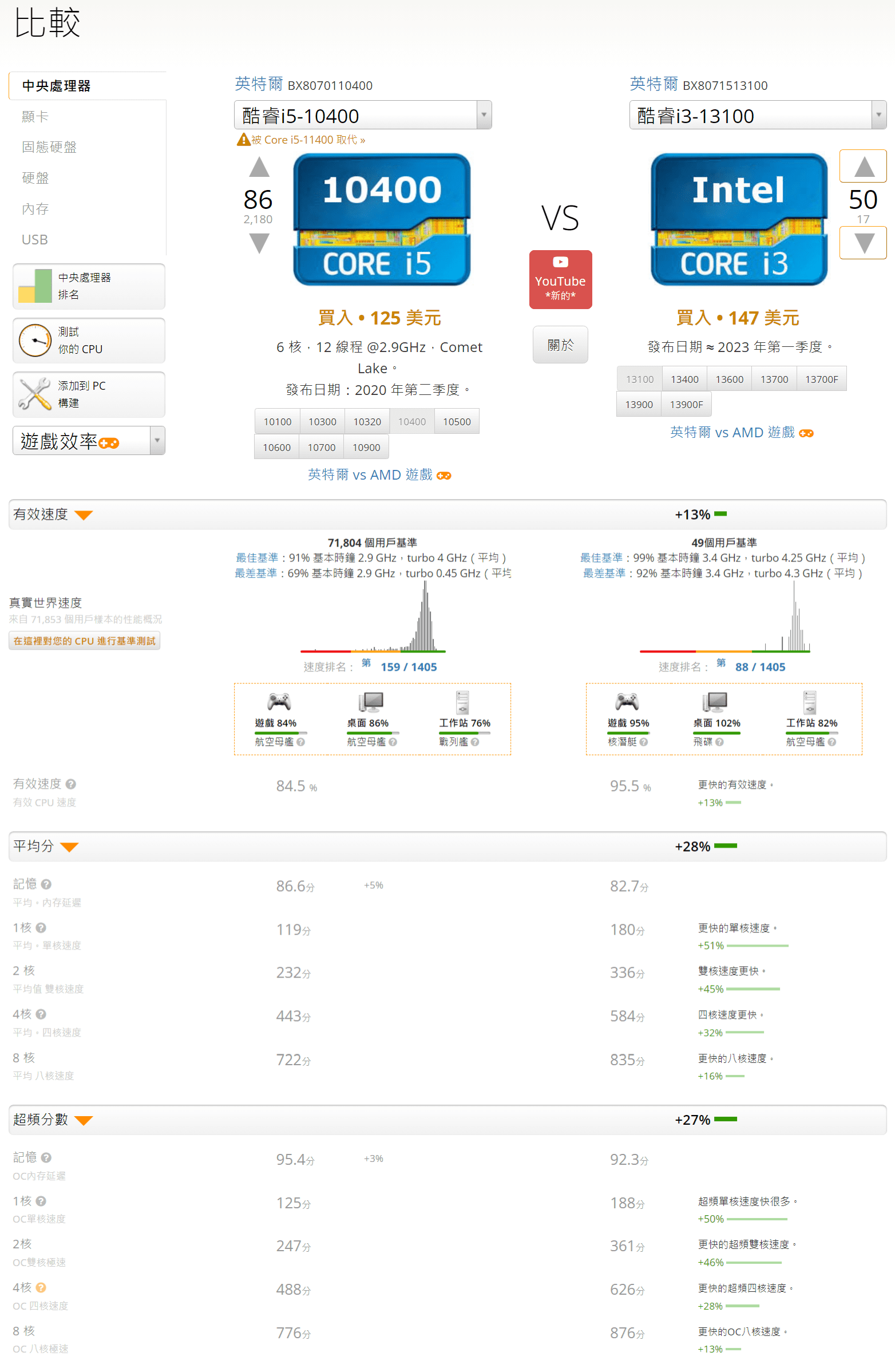Viewport: 895px width, 1372px height.
Task: Select 固態硬盤 in the sidebar menu
Action: click(49, 147)
